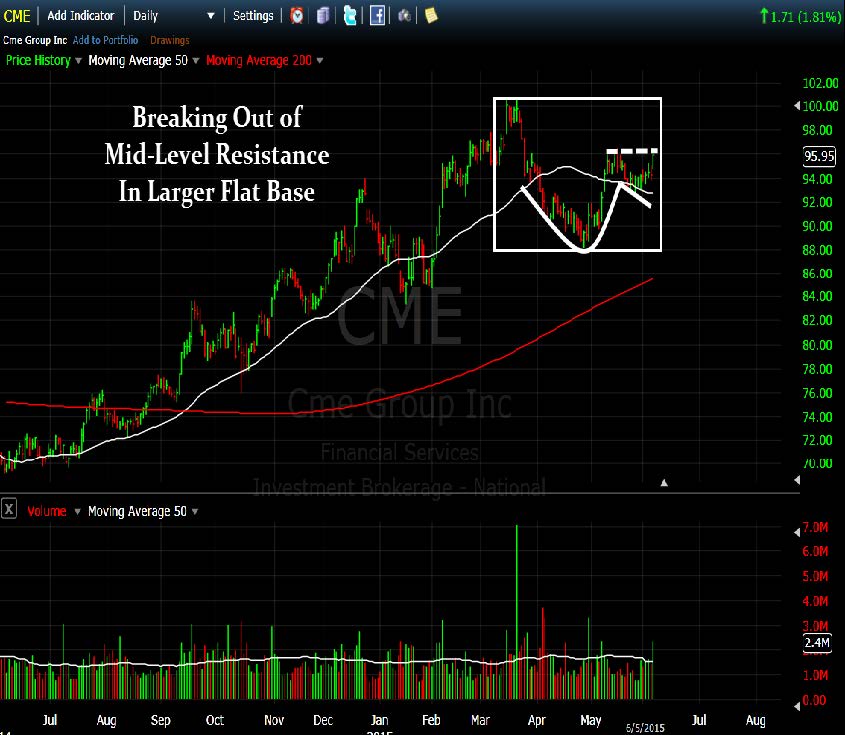
Task: Click the 80.00 price axis label
Action: [817, 345]
